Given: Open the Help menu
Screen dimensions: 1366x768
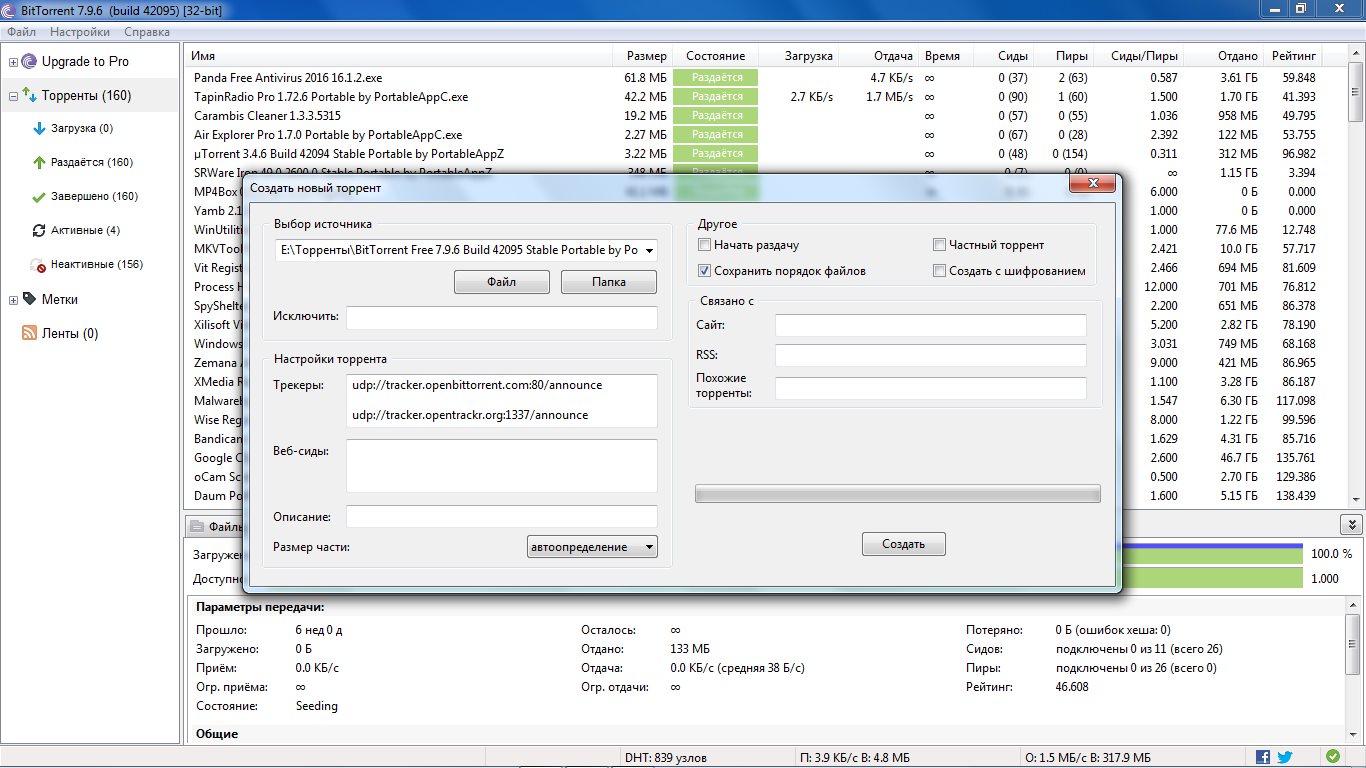Looking at the screenshot, I should [x=146, y=32].
